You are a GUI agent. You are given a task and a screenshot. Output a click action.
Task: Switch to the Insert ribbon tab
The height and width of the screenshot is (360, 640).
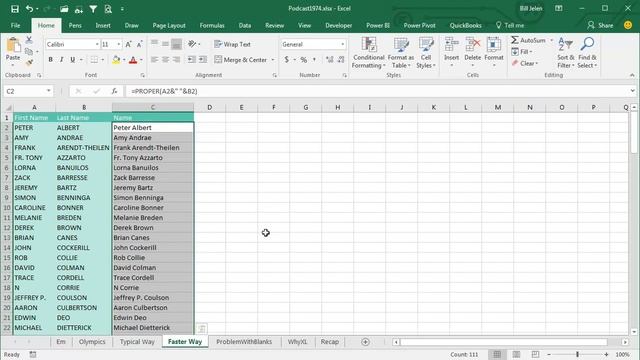pos(103,25)
